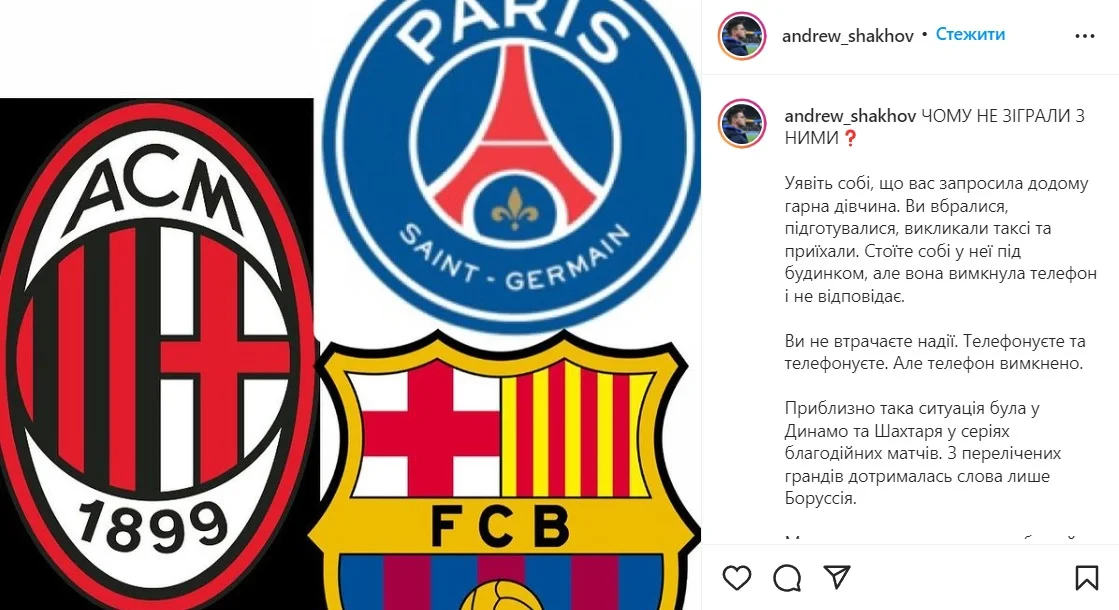Viewport: 1119px width, 610px height.
Task: Click header profile avatar of andrew_shakhov
Action: point(741,36)
